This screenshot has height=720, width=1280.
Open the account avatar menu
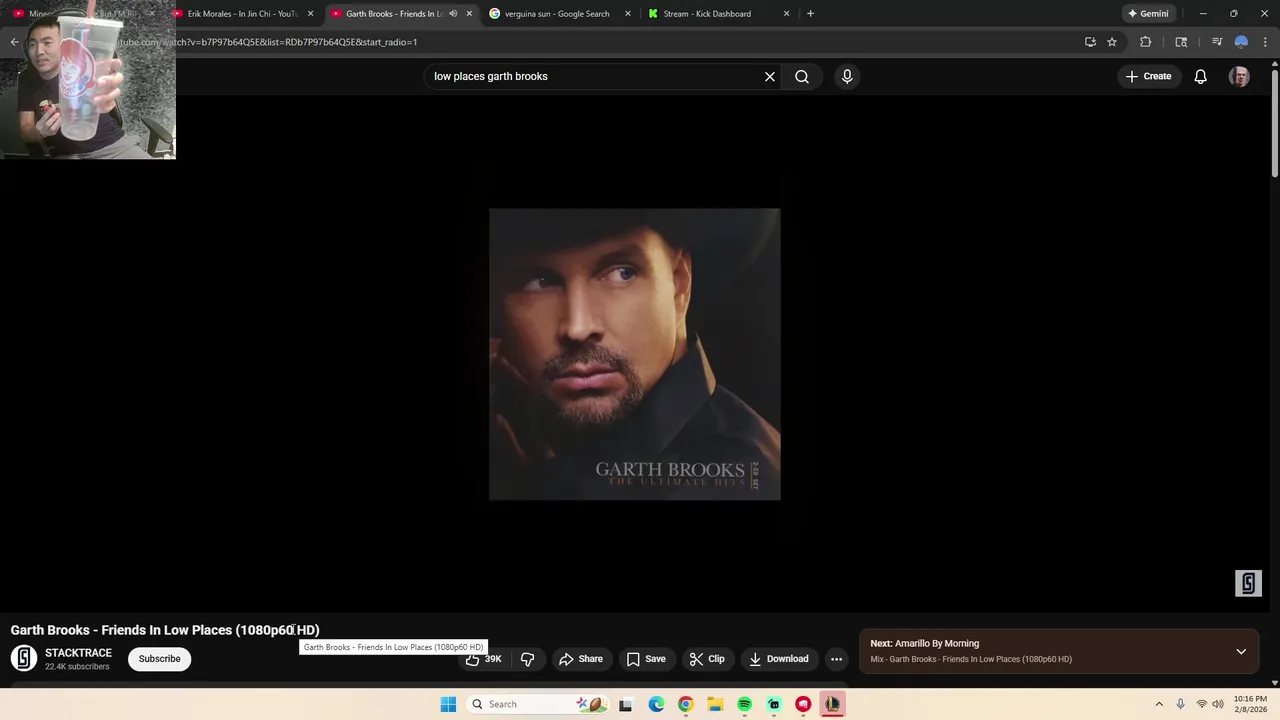1239,76
